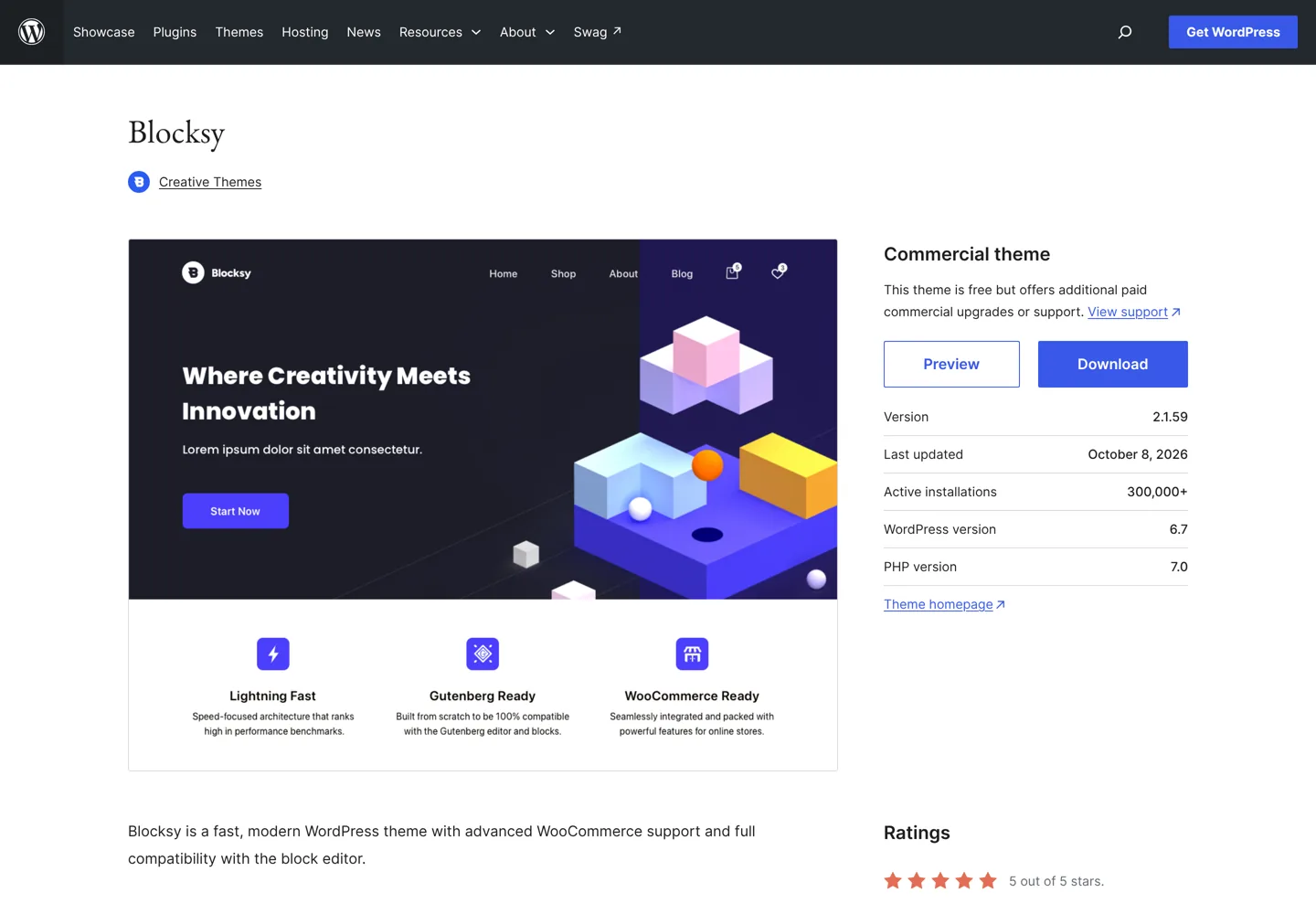This screenshot has height=914, width=1316.
Task: Navigate to the Hosting page
Action: [305, 32]
